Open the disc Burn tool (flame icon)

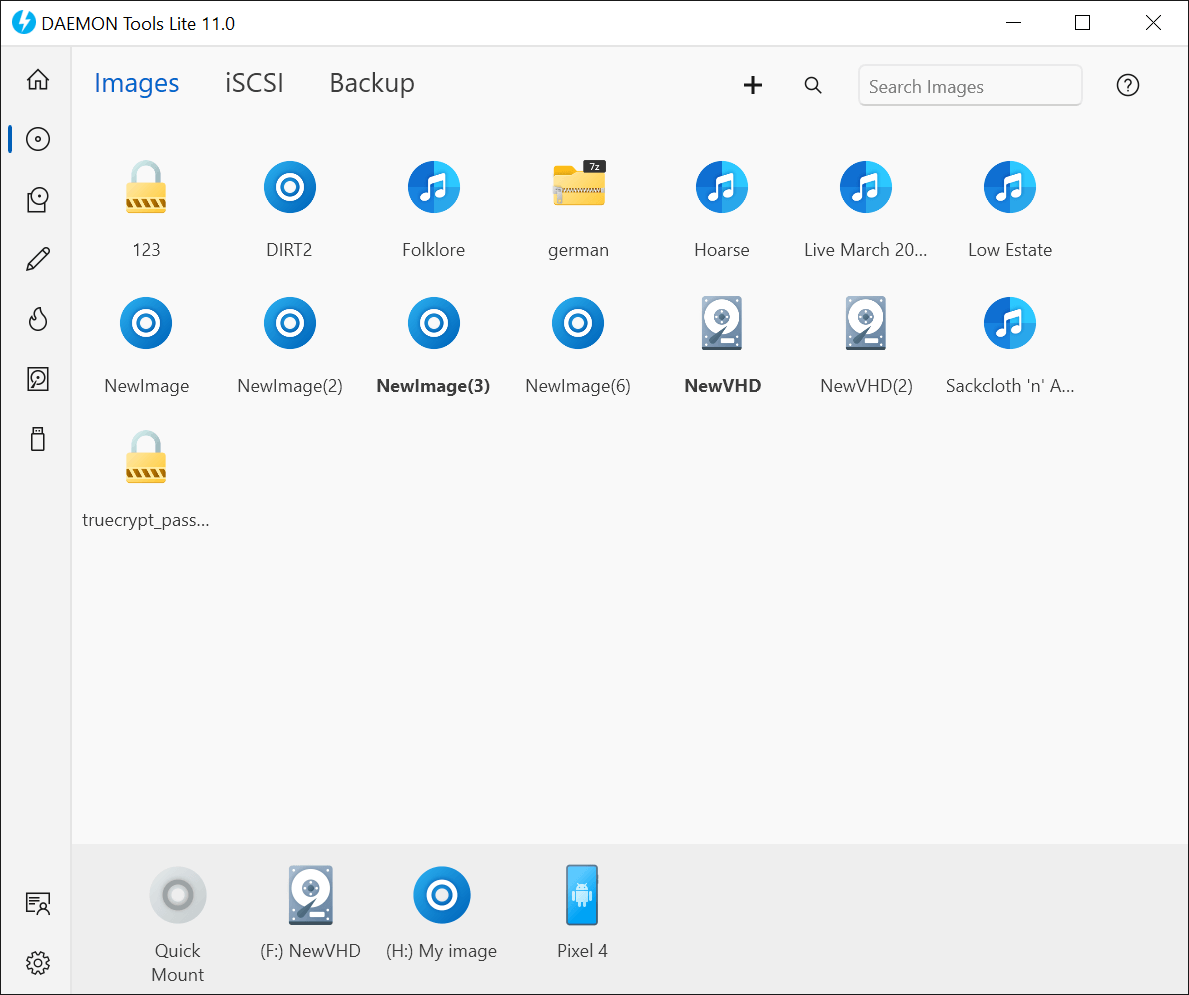point(37,319)
